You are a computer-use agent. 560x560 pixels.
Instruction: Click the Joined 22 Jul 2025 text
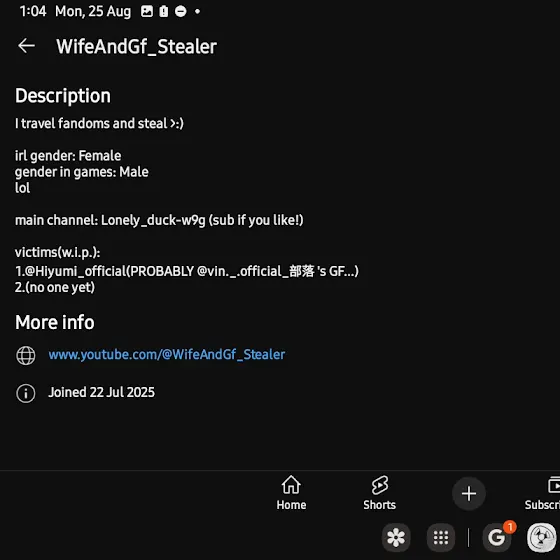pyautogui.click(x=101, y=392)
